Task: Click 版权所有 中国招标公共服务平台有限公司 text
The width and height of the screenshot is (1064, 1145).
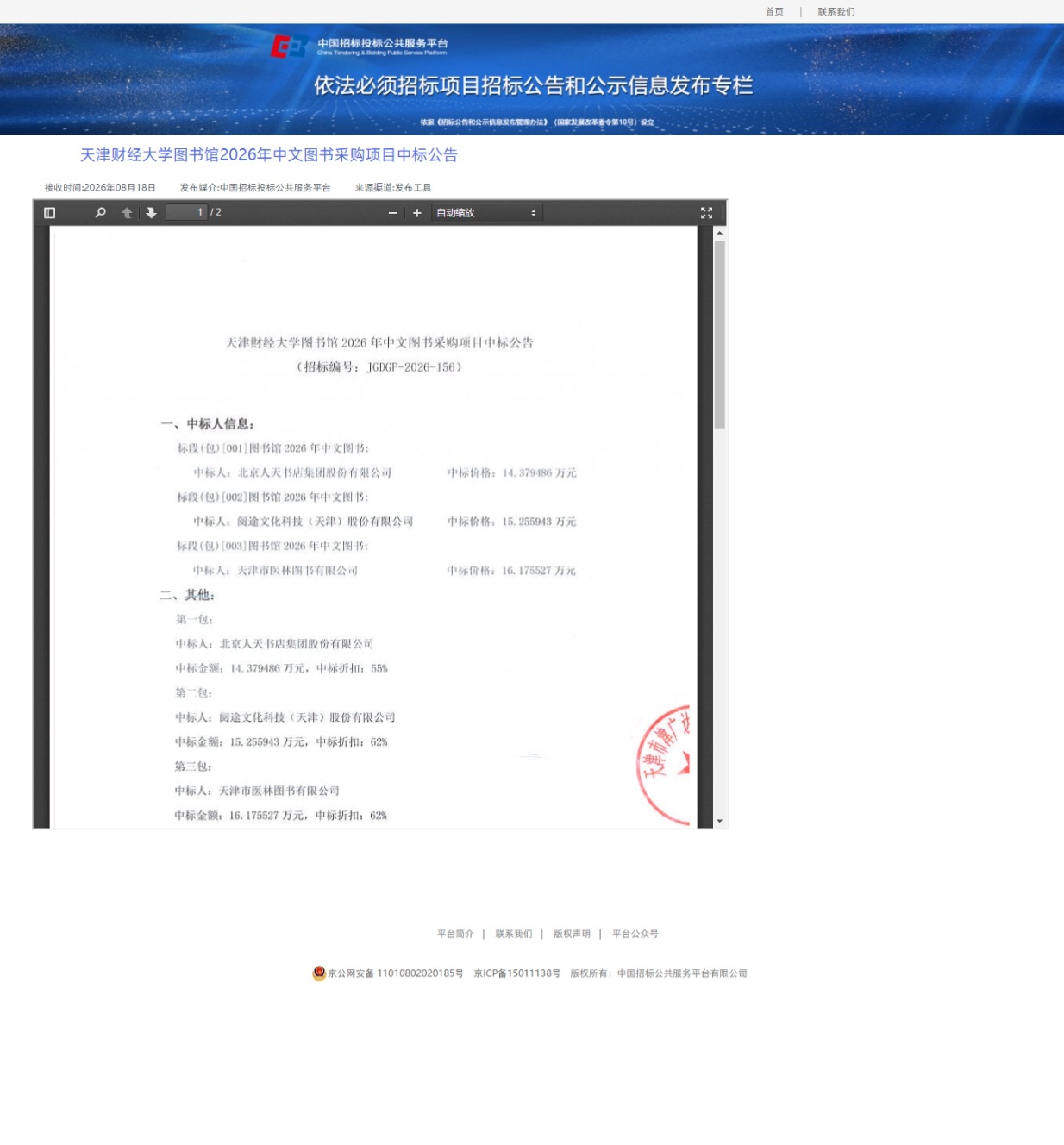Action: [659, 973]
